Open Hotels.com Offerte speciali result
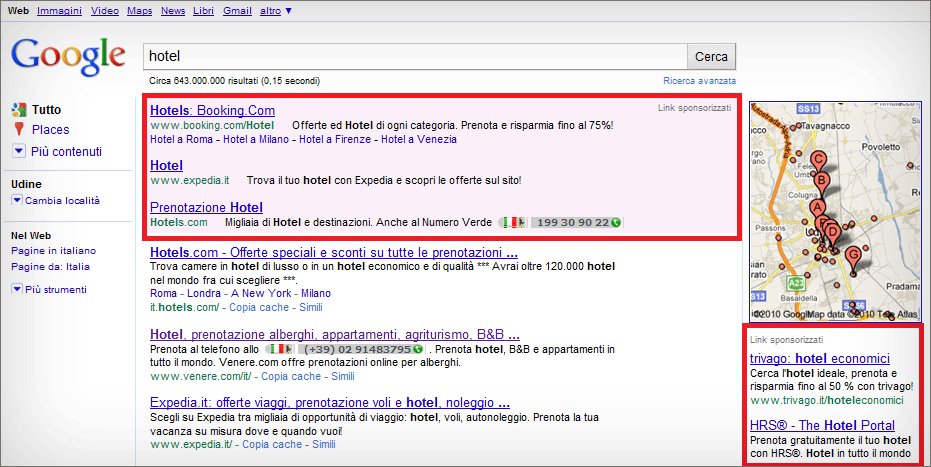Viewport: 931px width, 467px height. click(x=334, y=252)
